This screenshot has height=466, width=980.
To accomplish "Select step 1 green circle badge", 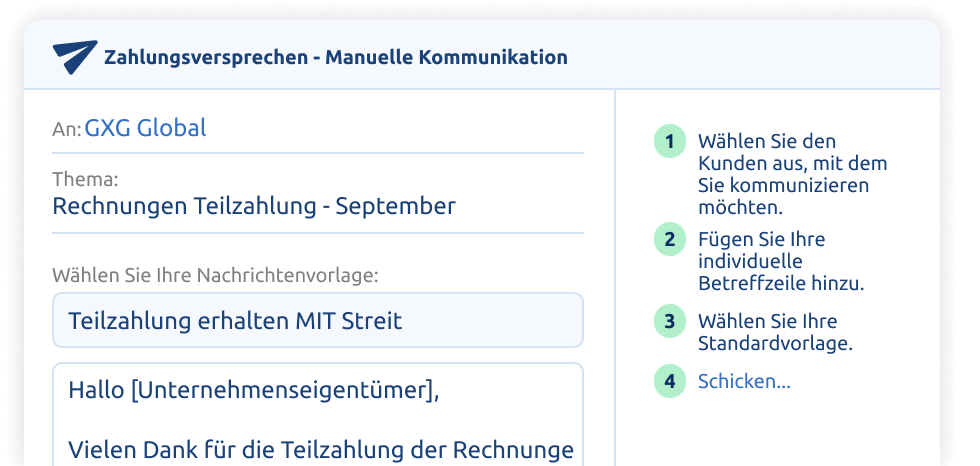I will click(x=670, y=141).
